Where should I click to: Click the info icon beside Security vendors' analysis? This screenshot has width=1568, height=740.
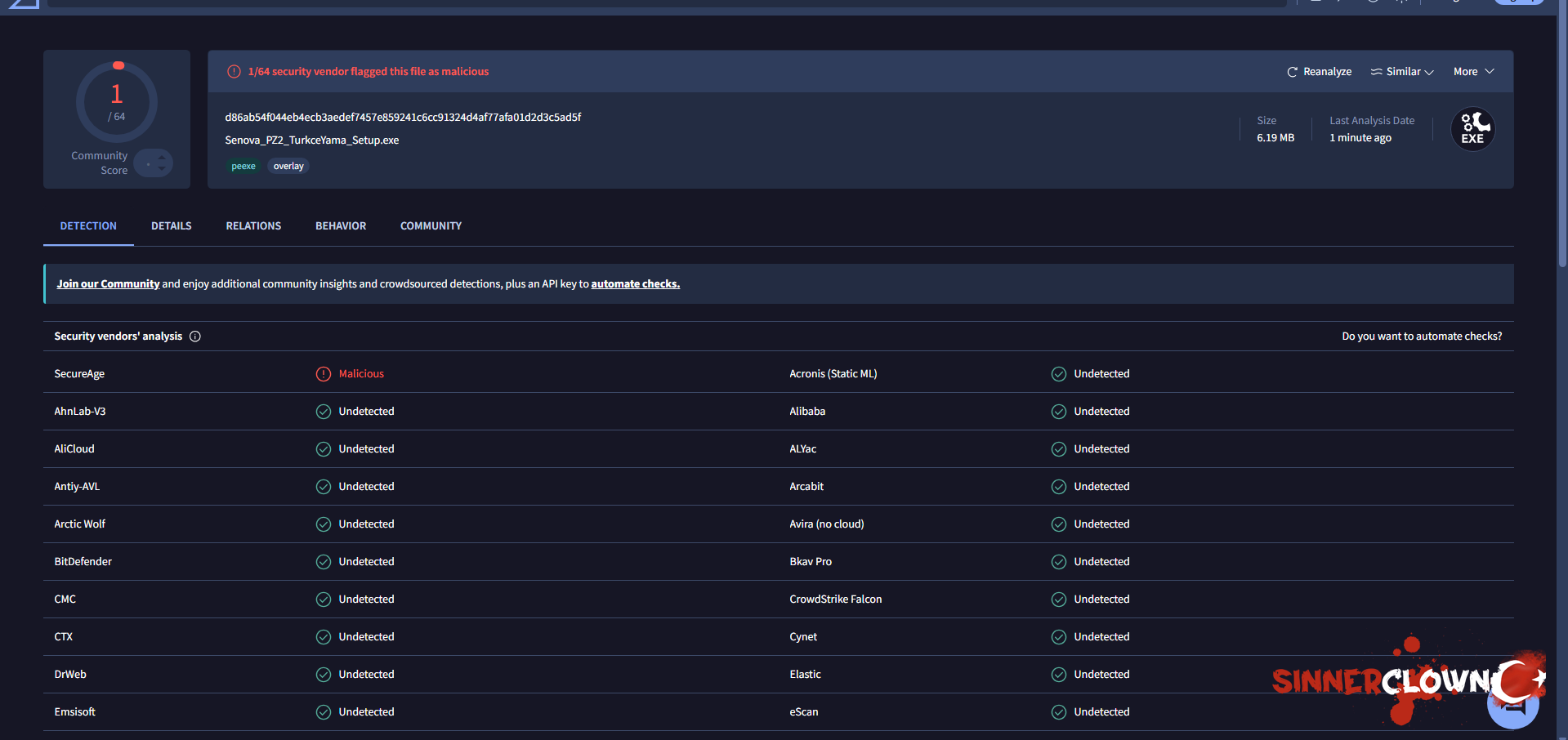[195, 337]
